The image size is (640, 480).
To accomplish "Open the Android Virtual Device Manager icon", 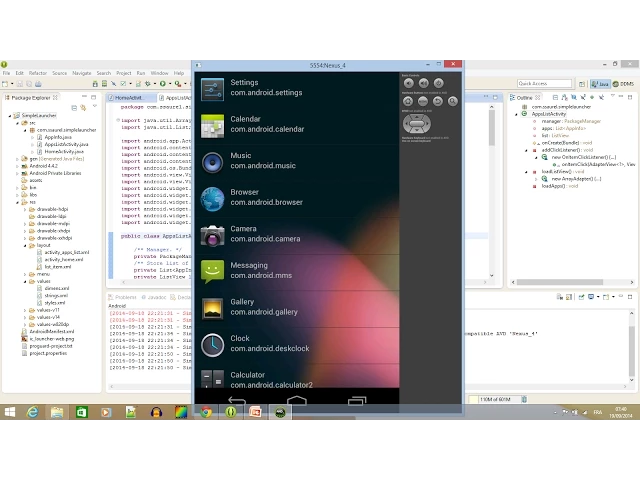I will (x=104, y=84).
